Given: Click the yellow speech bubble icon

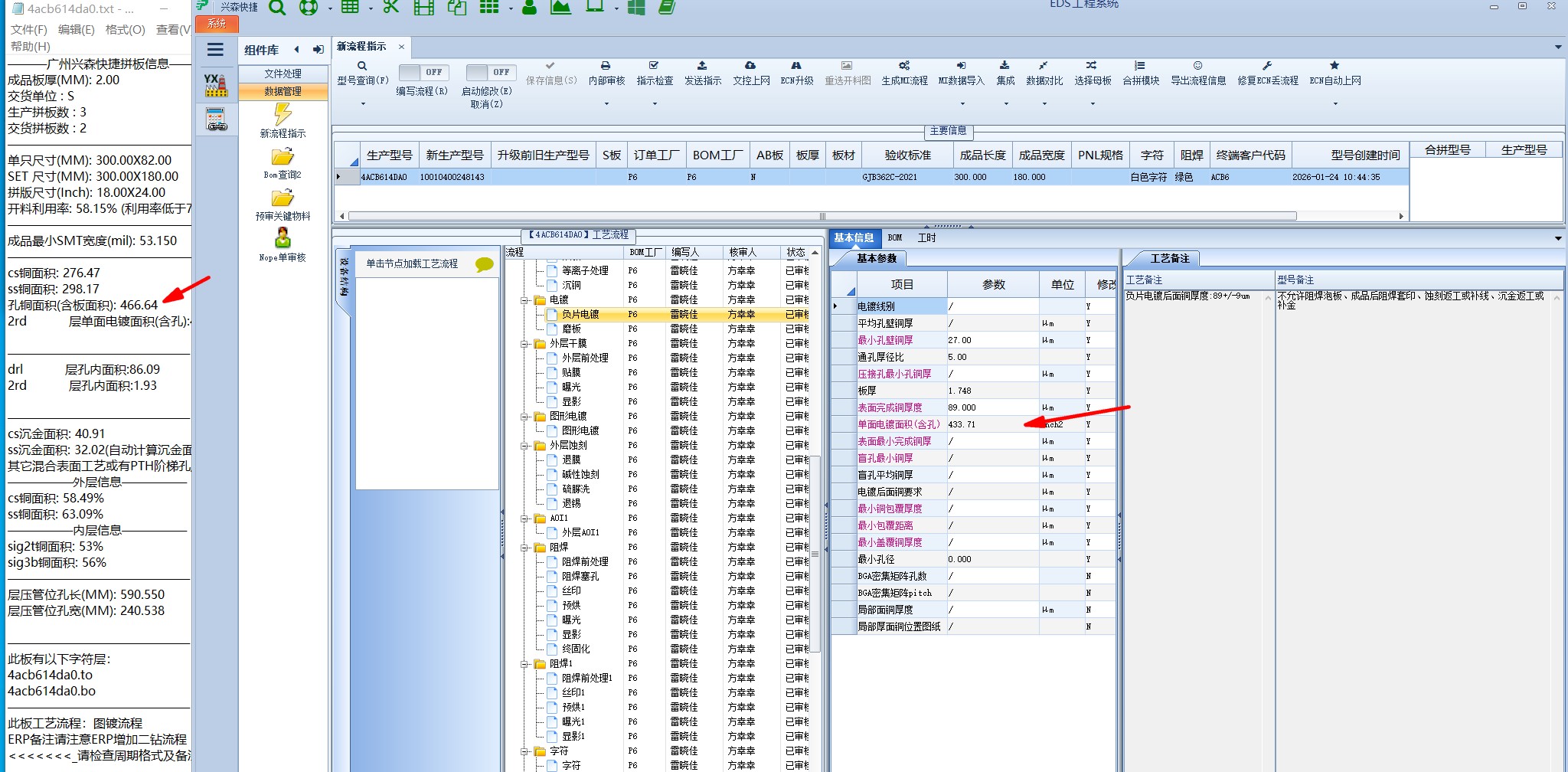Looking at the screenshot, I should click(485, 264).
